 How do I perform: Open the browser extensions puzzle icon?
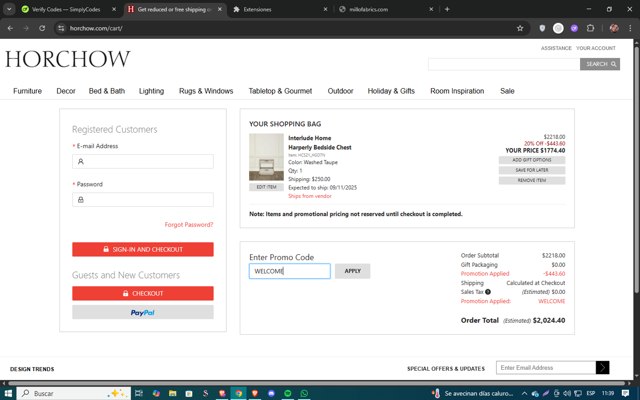[x=590, y=28]
